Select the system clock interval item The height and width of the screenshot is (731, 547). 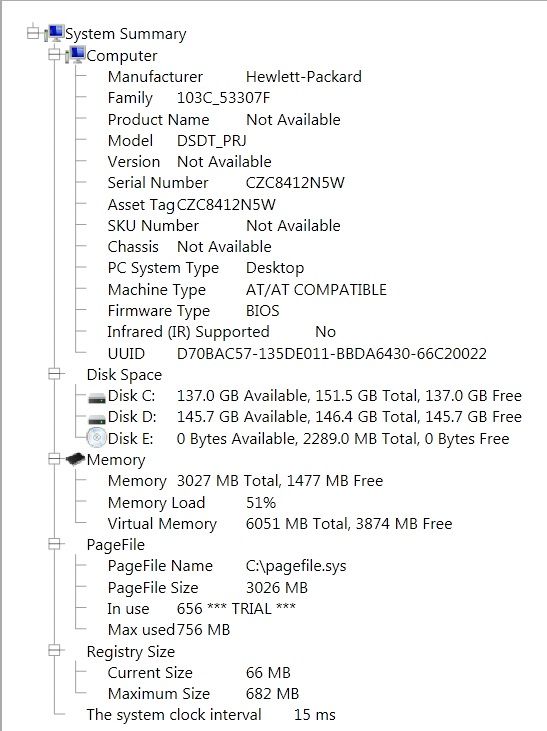coord(211,715)
